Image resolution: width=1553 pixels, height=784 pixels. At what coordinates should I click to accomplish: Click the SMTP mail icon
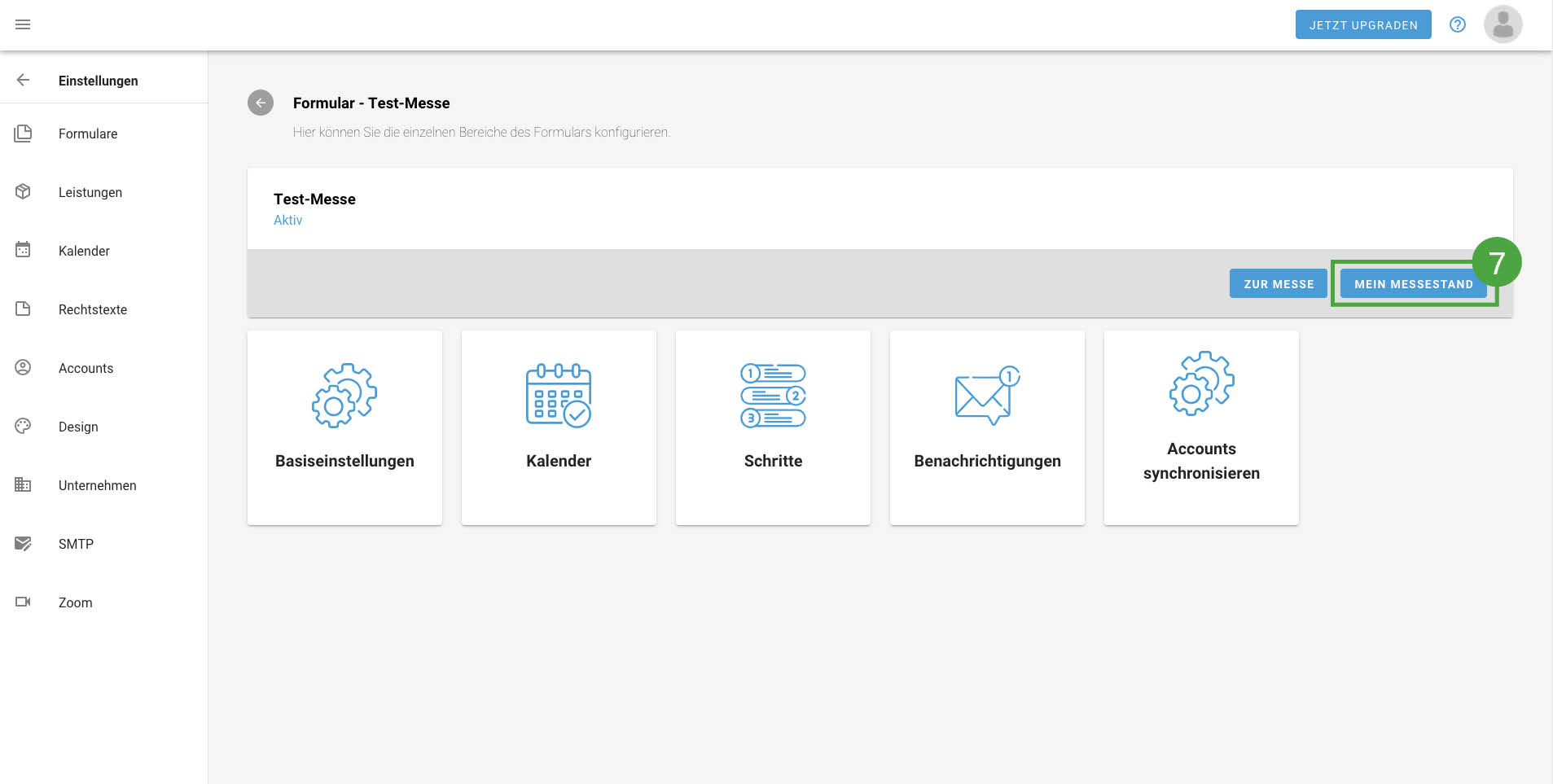click(23, 544)
